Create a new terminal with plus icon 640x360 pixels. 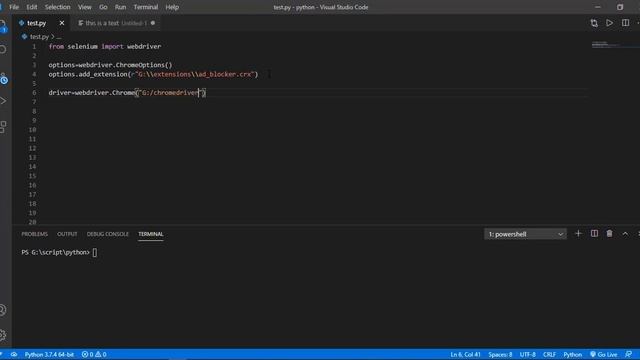(578, 234)
